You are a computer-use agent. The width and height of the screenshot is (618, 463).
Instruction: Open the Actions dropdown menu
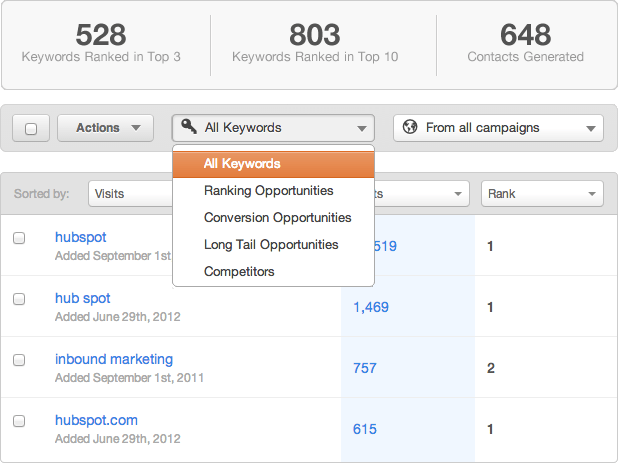coord(105,128)
